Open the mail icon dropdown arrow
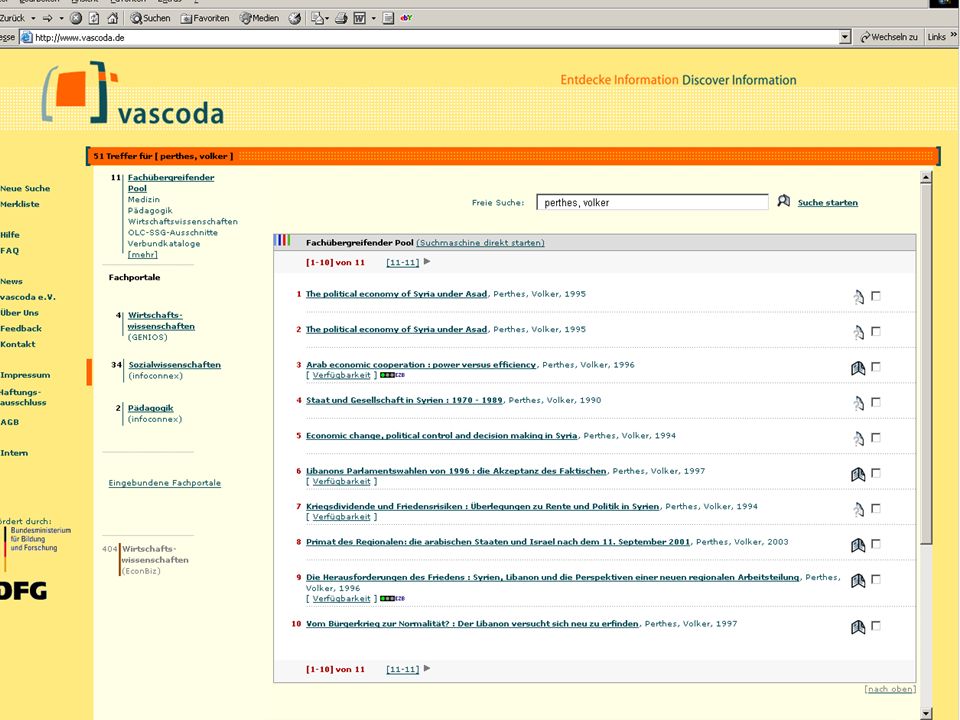 click(327, 18)
